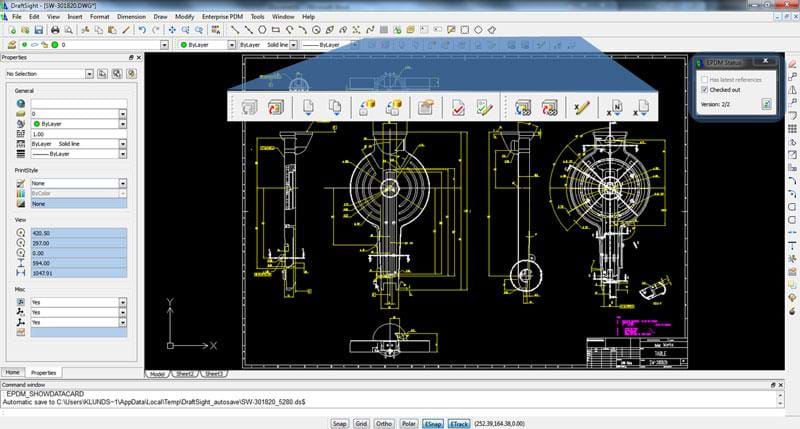The image size is (800, 429).
Task: Click the Undo arrow icon
Action: click(141, 30)
